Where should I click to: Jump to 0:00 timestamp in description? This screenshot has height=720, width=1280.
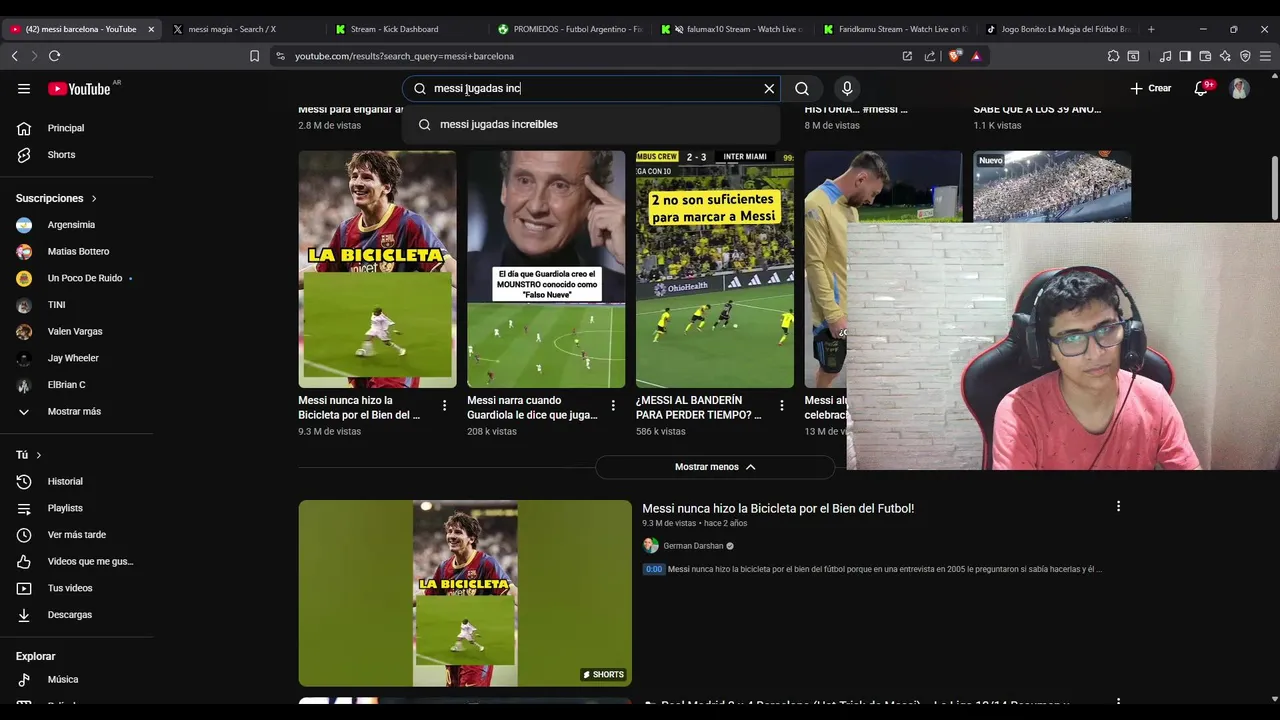(x=653, y=569)
